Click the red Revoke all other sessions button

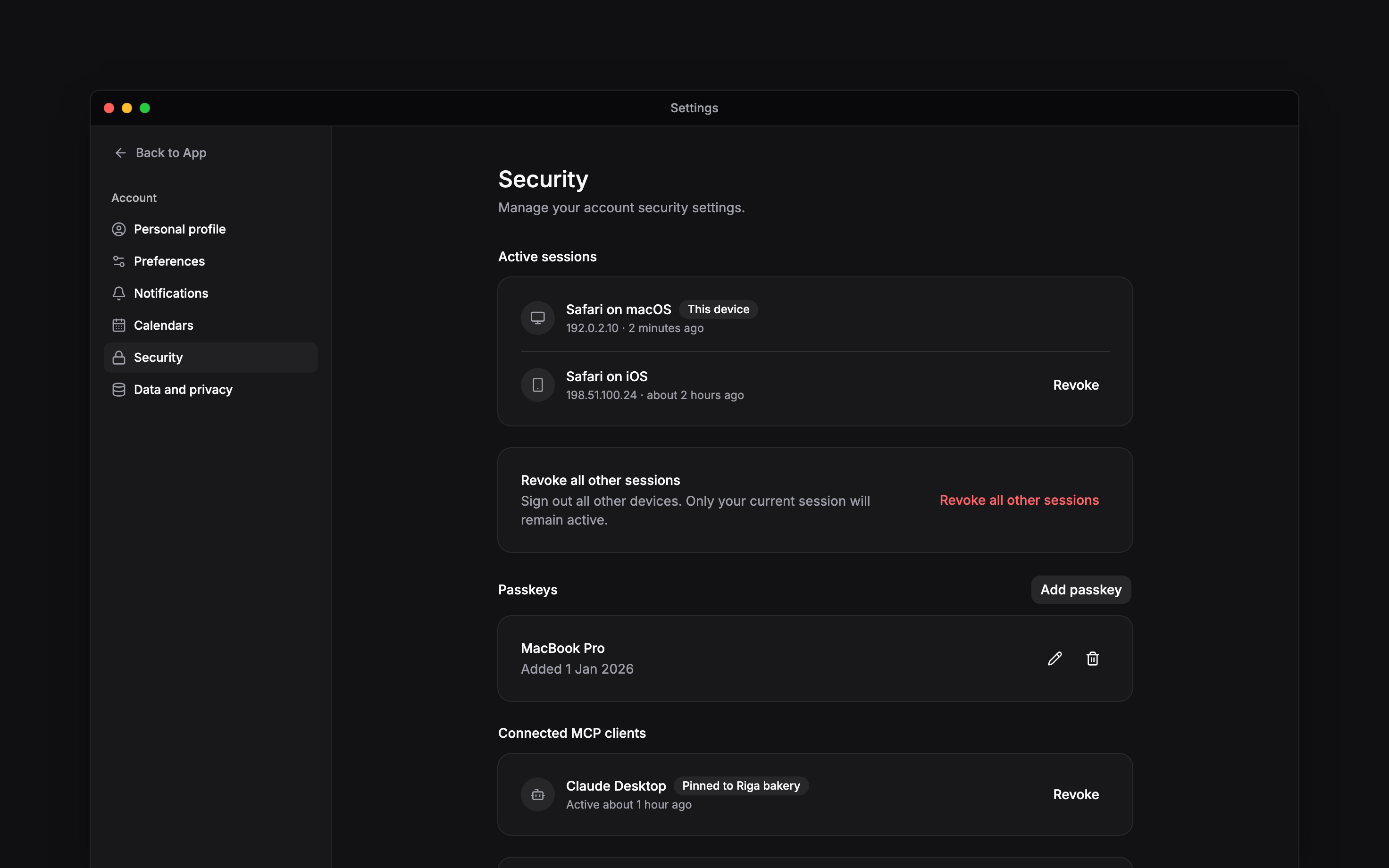1019,500
